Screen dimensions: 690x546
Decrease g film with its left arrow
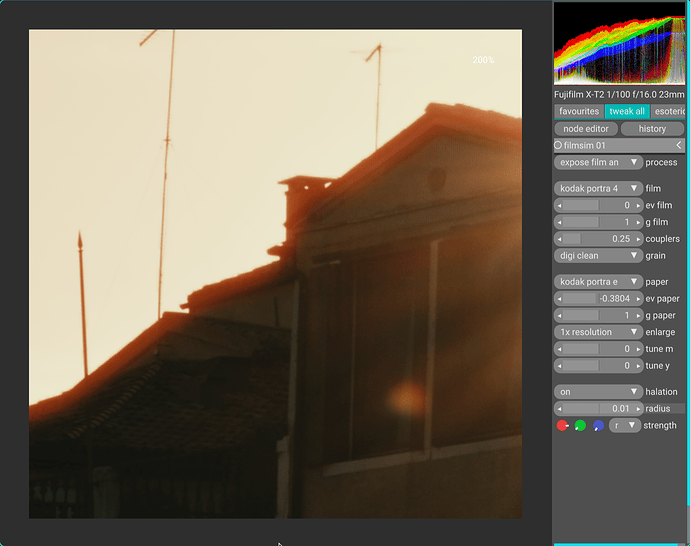559,222
